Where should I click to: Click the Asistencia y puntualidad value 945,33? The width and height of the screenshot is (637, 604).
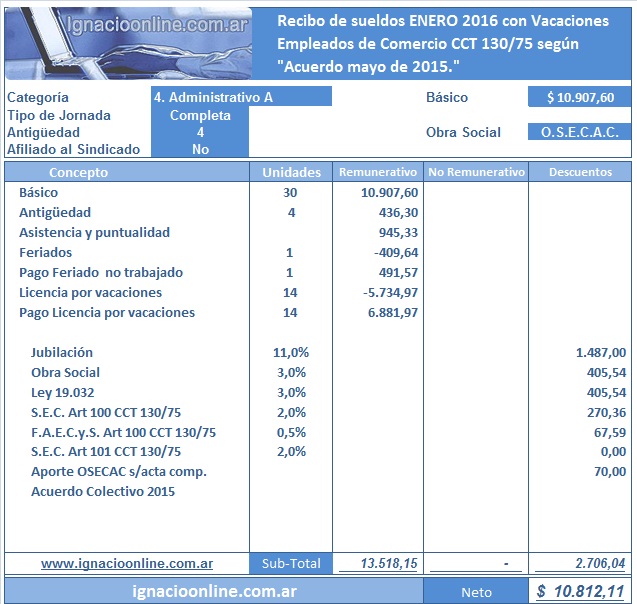pos(397,232)
